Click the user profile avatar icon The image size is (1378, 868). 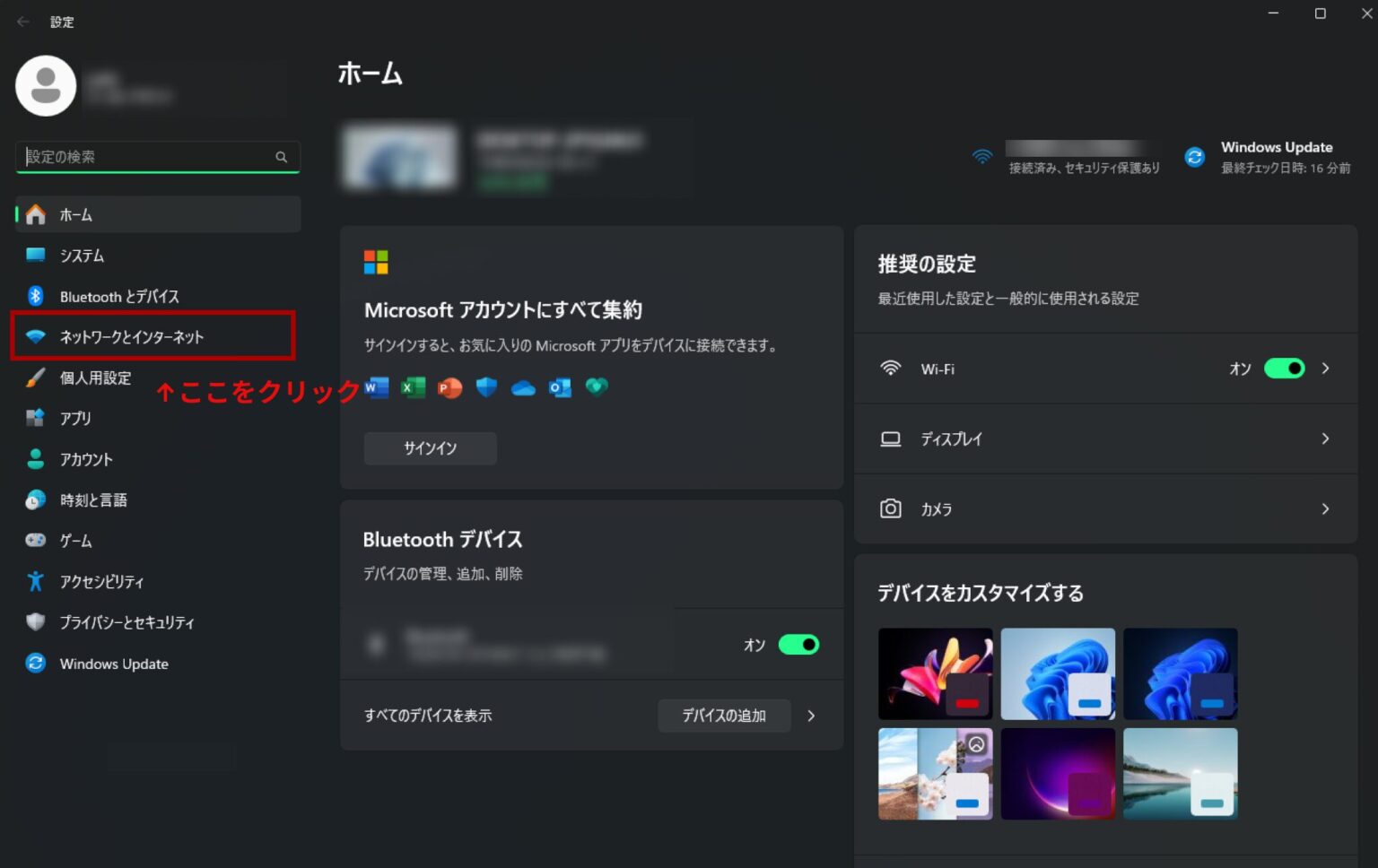coord(46,86)
